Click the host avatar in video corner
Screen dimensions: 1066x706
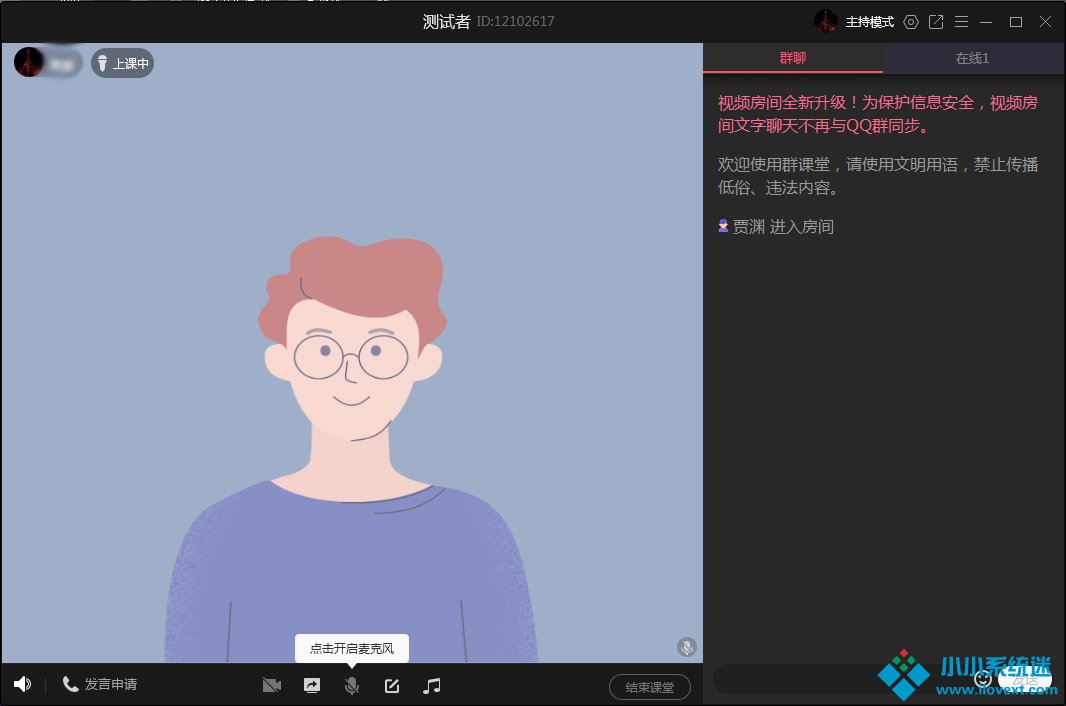tap(28, 62)
